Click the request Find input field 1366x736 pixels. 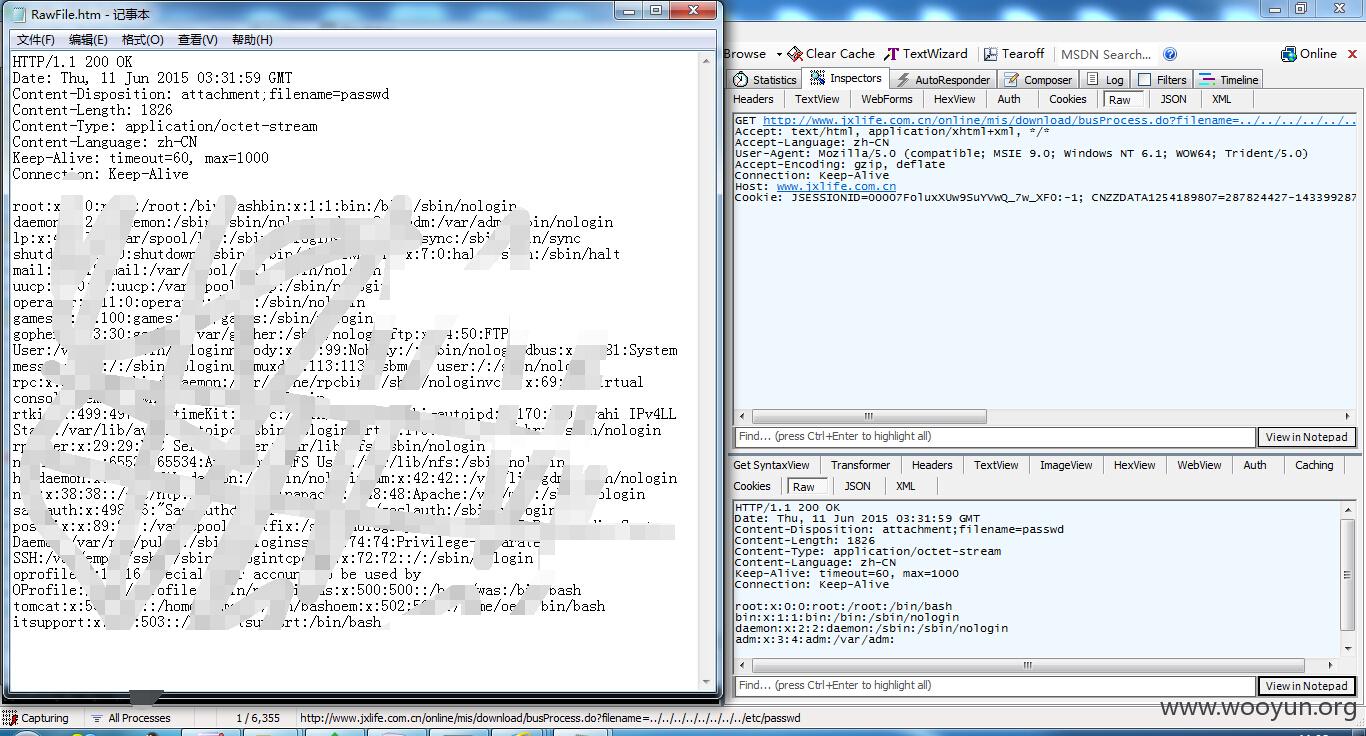tap(994, 437)
